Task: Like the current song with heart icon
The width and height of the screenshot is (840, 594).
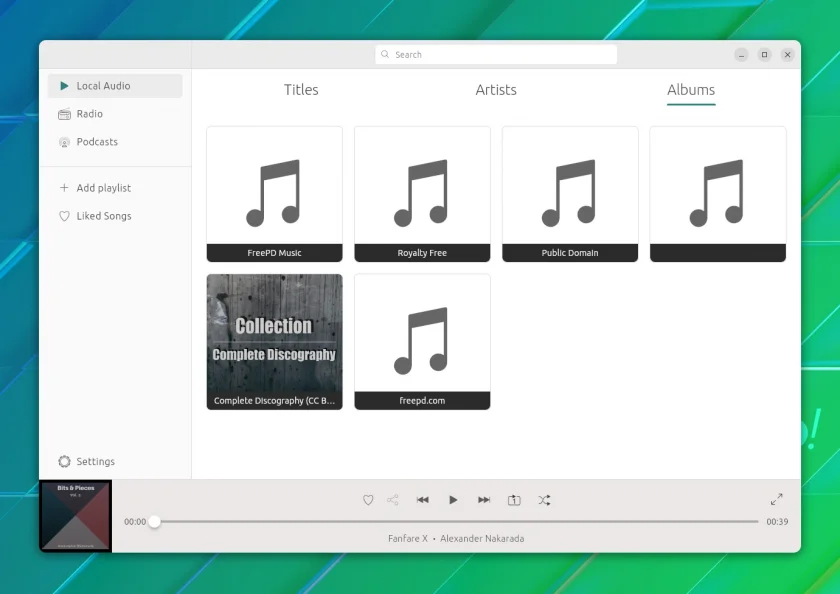Action: pyautogui.click(x=368, y=500)
